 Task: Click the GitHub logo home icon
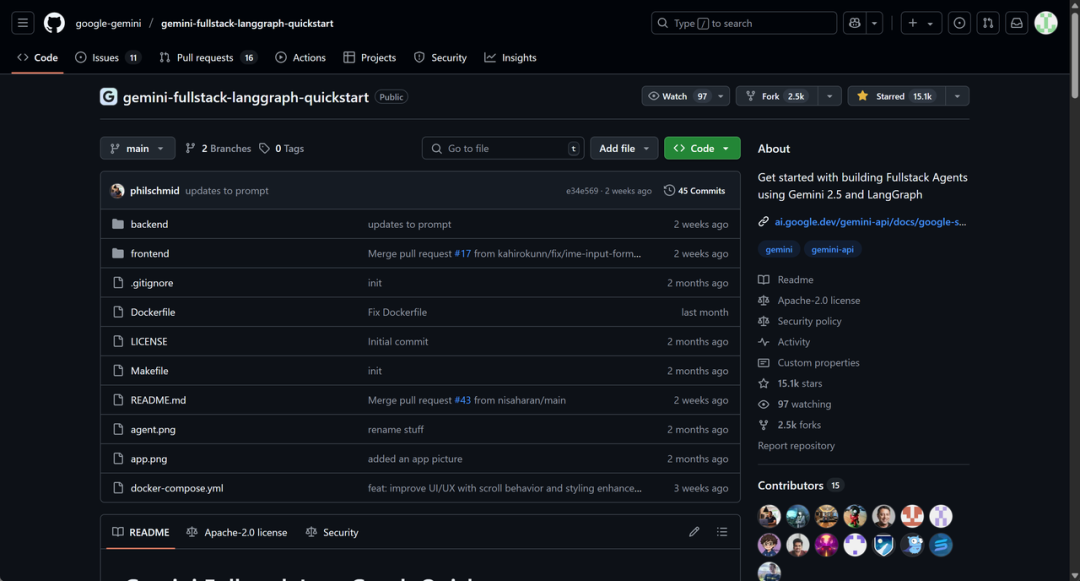(x=54, y=23)
